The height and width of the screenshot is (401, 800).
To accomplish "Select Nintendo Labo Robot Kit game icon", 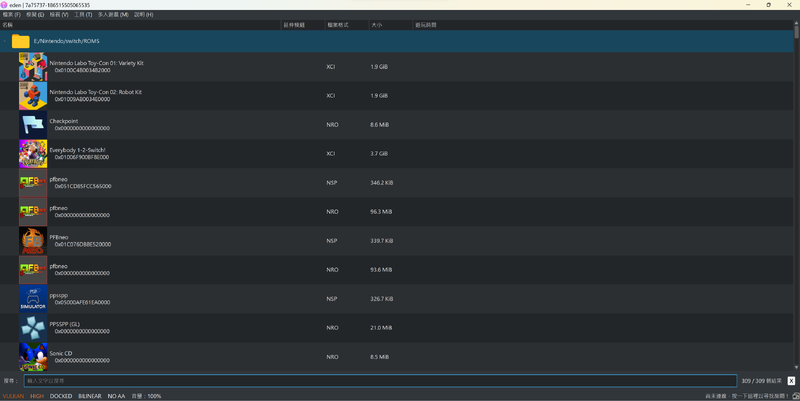I will pyautogui.click(x=33, y=96).
